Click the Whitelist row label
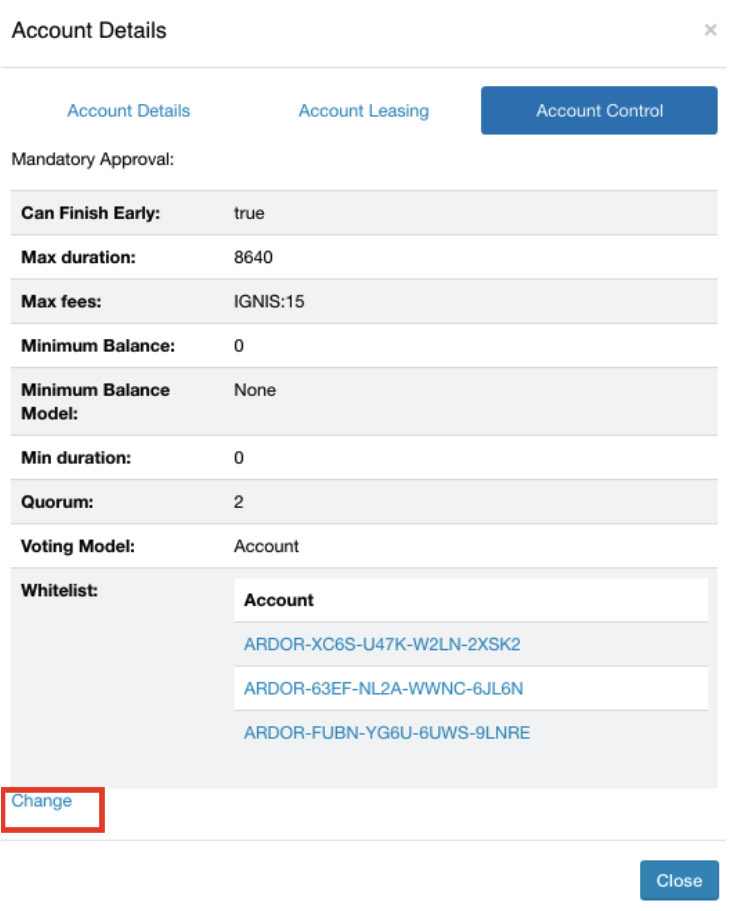The width and height of the screenshot is (734, 911). (x=59, y=590)
